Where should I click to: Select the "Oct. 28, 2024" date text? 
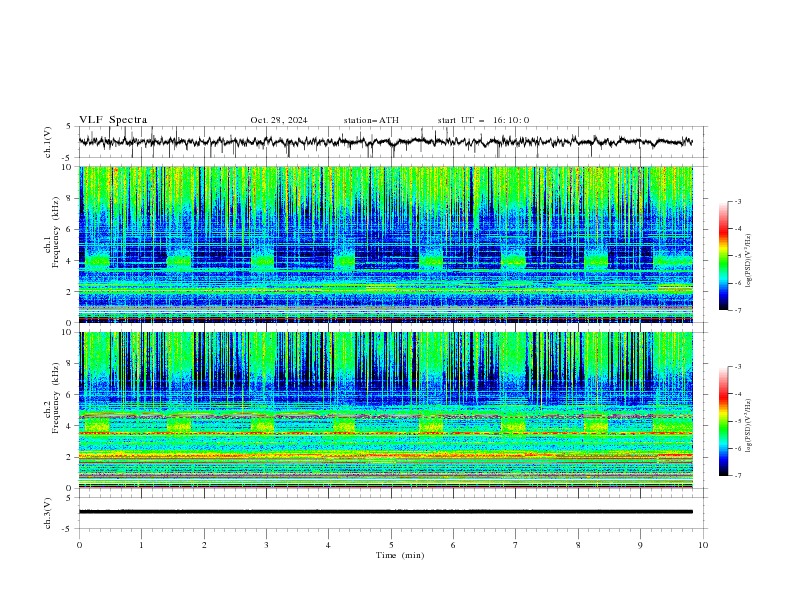pyautogui.click(x=279, y=120)
